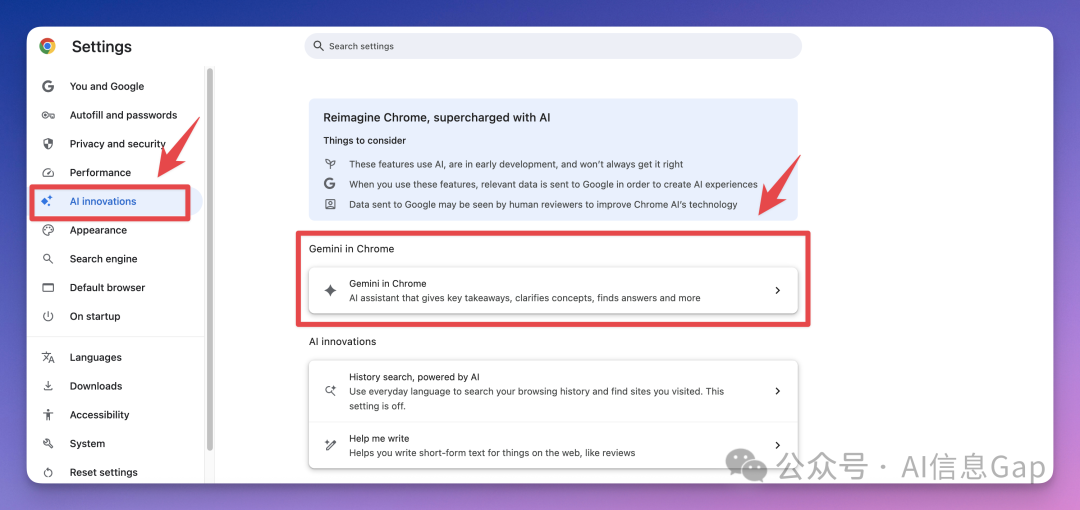The width and height of the screenshot is (1080, 510).
Task: Click the Google G icon beside data sent note
Action: click(330, 184)
